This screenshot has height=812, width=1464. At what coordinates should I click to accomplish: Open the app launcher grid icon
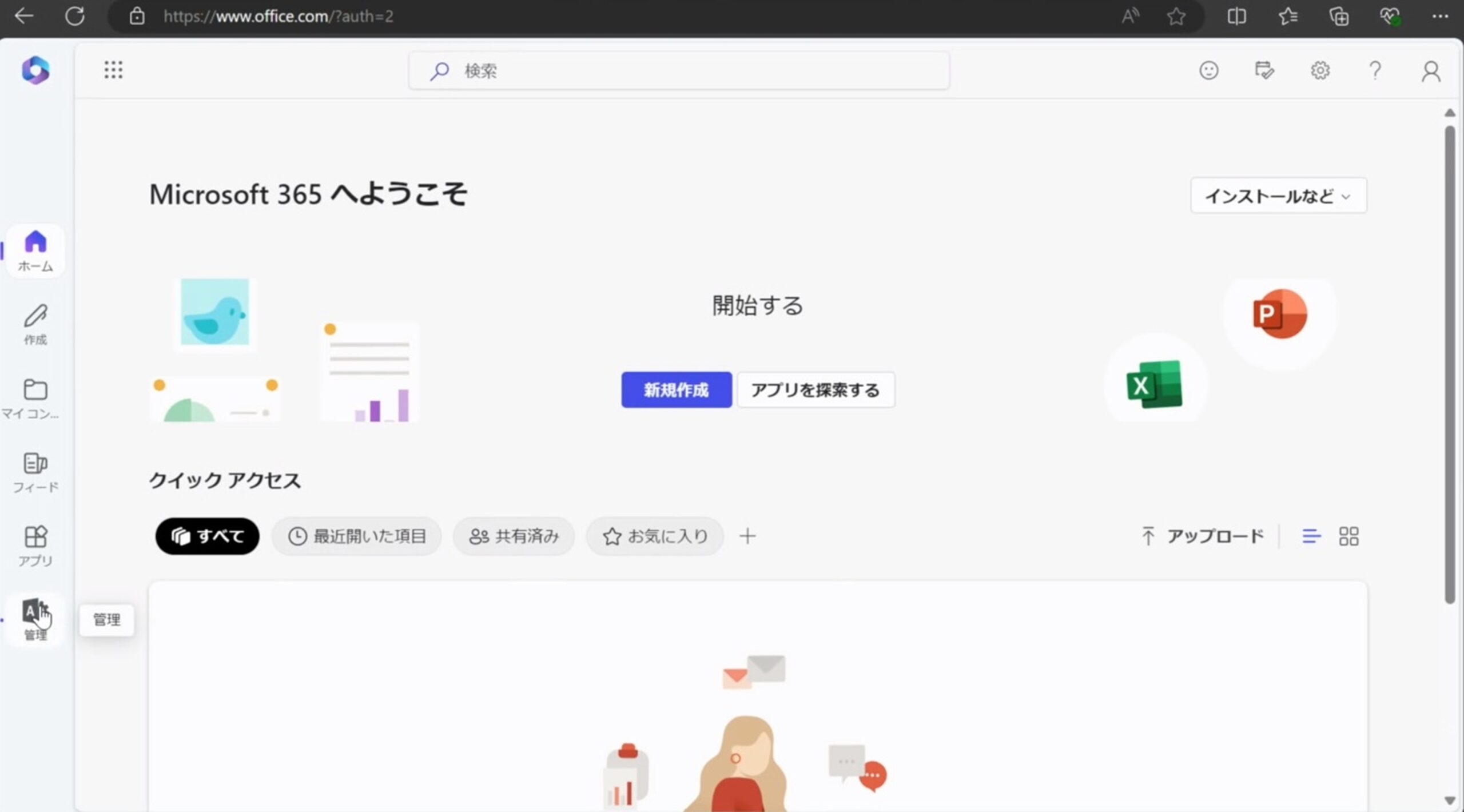[x=113, y=70]
